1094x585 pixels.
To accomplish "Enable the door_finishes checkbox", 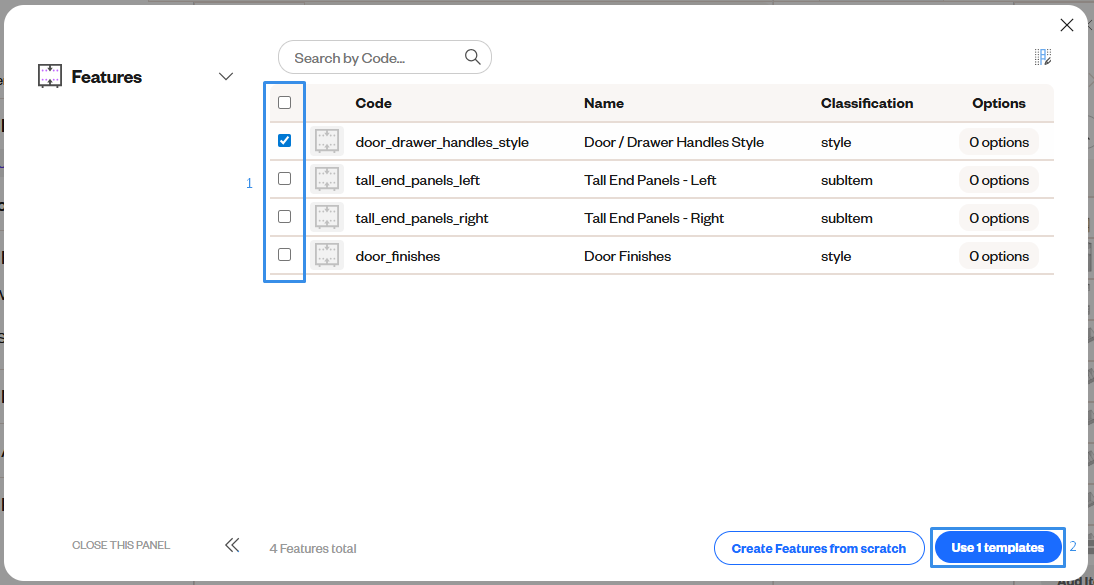I will point(284,254).
